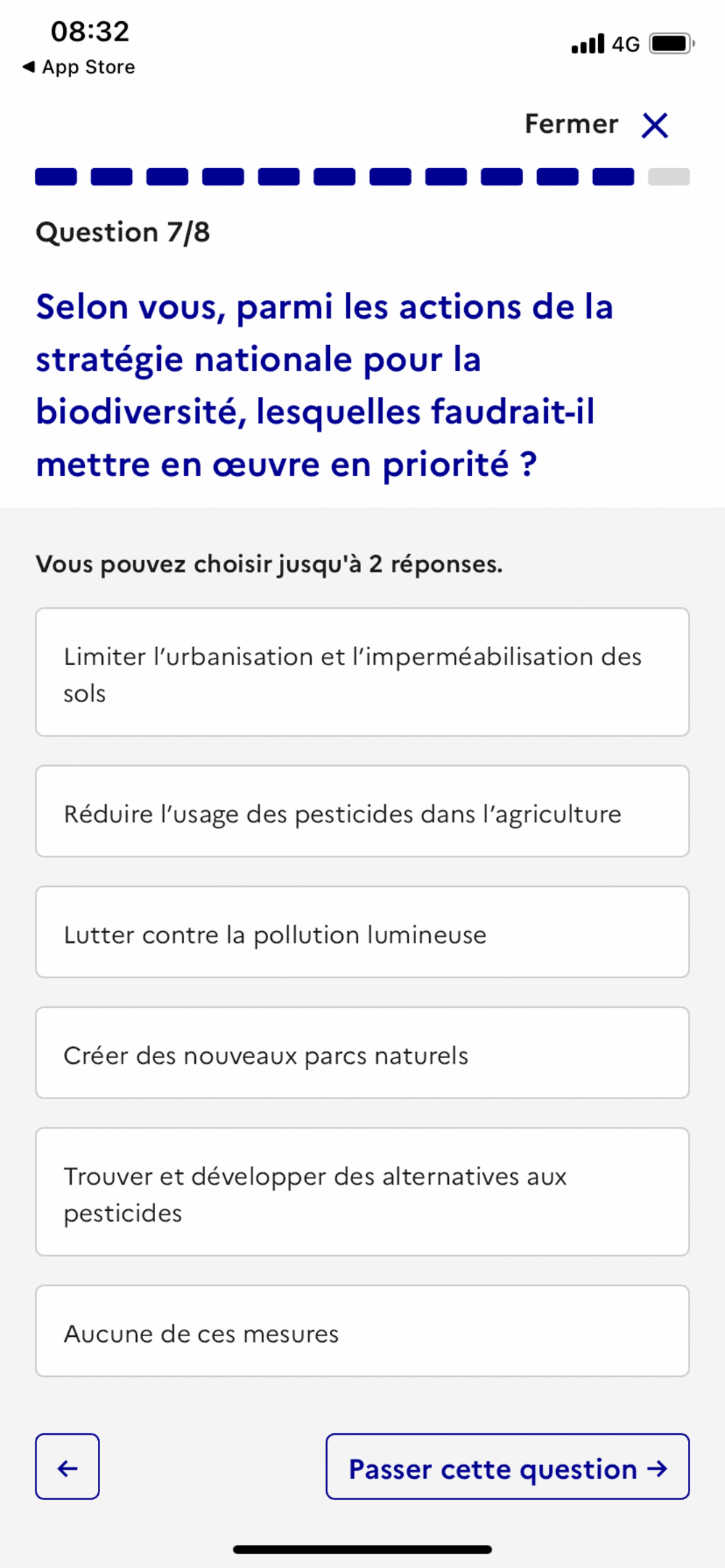Image resolution: width=725 pixels, height=1568 pixels.
Task: Choose "Lutter contre la pollution lumineuse"
Action: (362, 932)
